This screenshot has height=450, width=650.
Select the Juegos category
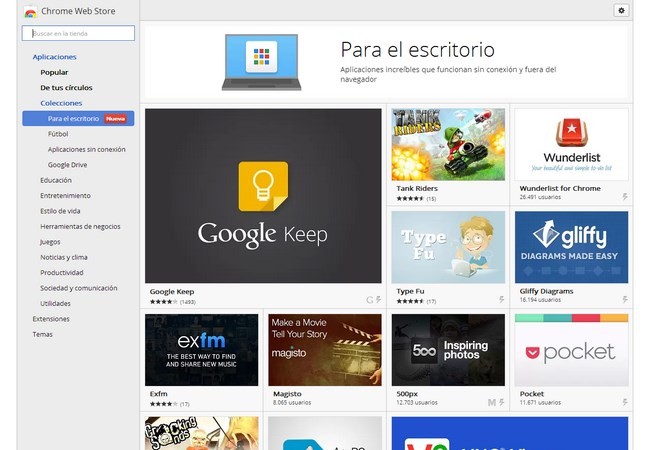[50, 242]
